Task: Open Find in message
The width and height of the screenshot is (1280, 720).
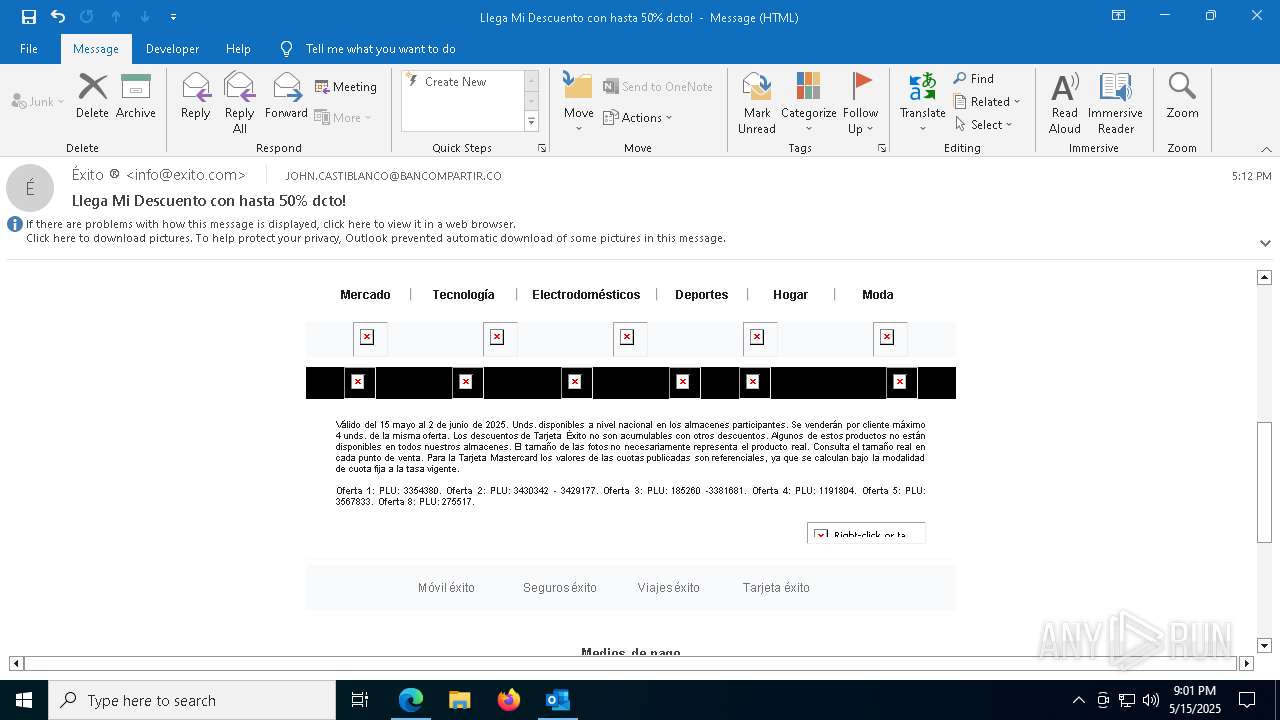Action: 974,79
